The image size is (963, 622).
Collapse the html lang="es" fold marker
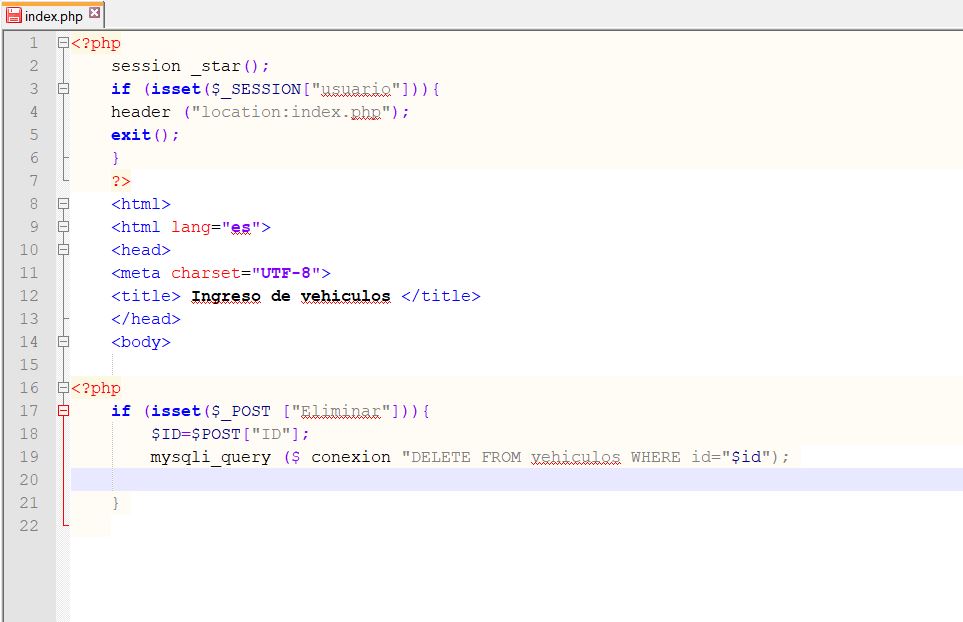pyautogui.click(x=64, y=227)
